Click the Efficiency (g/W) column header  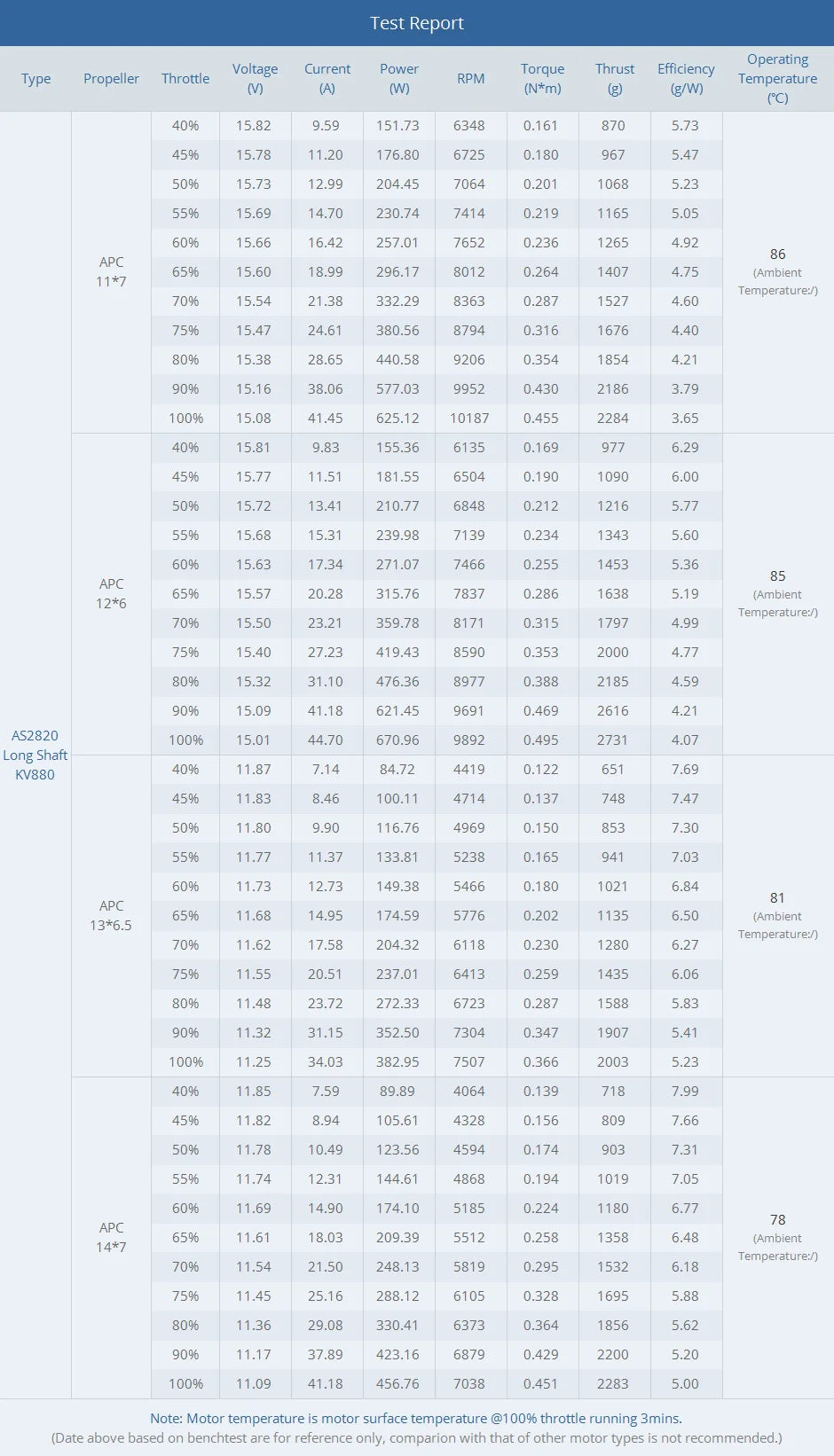(x=686, y=79)
